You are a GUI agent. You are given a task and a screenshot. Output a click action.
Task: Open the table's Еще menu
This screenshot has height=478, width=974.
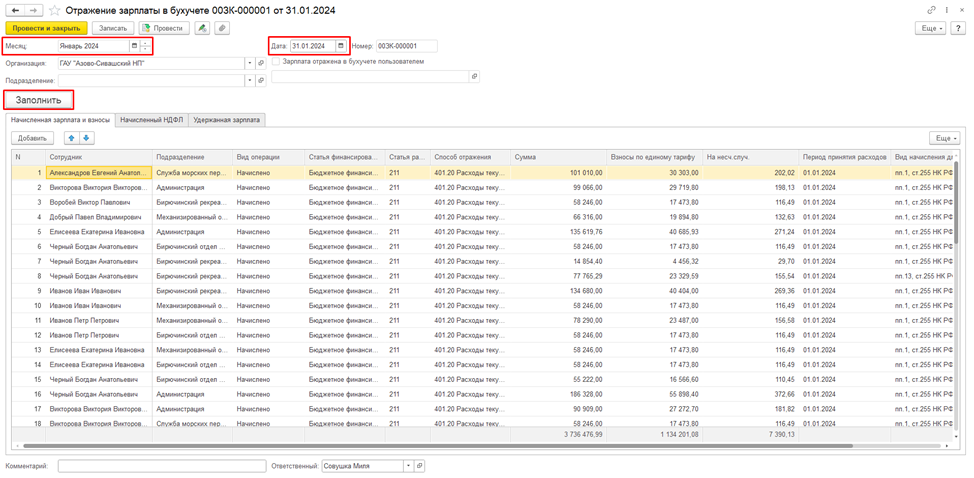pos(944,138)
